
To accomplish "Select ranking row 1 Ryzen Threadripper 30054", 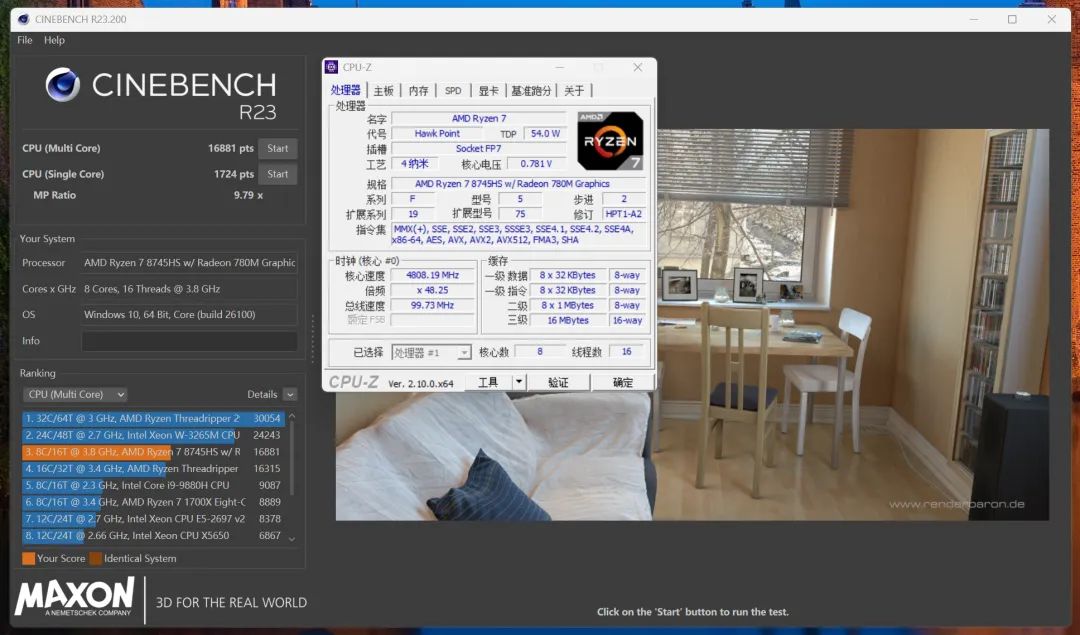I will [x=153, y=418].
